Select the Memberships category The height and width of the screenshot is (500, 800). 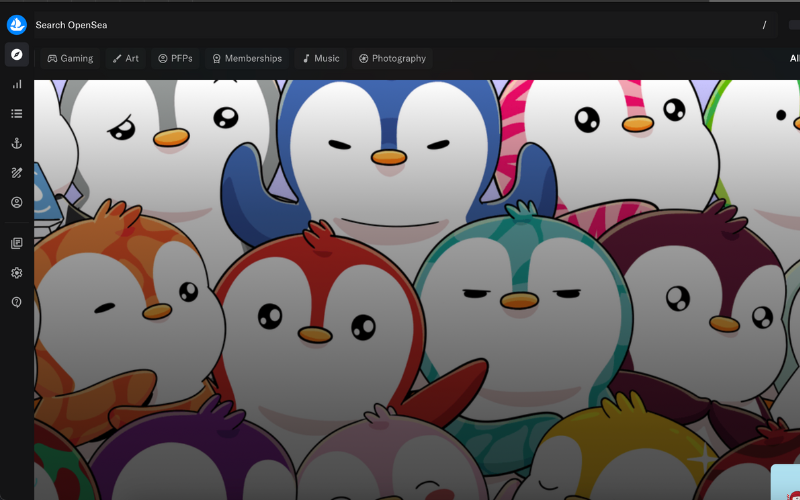point(247,58)
